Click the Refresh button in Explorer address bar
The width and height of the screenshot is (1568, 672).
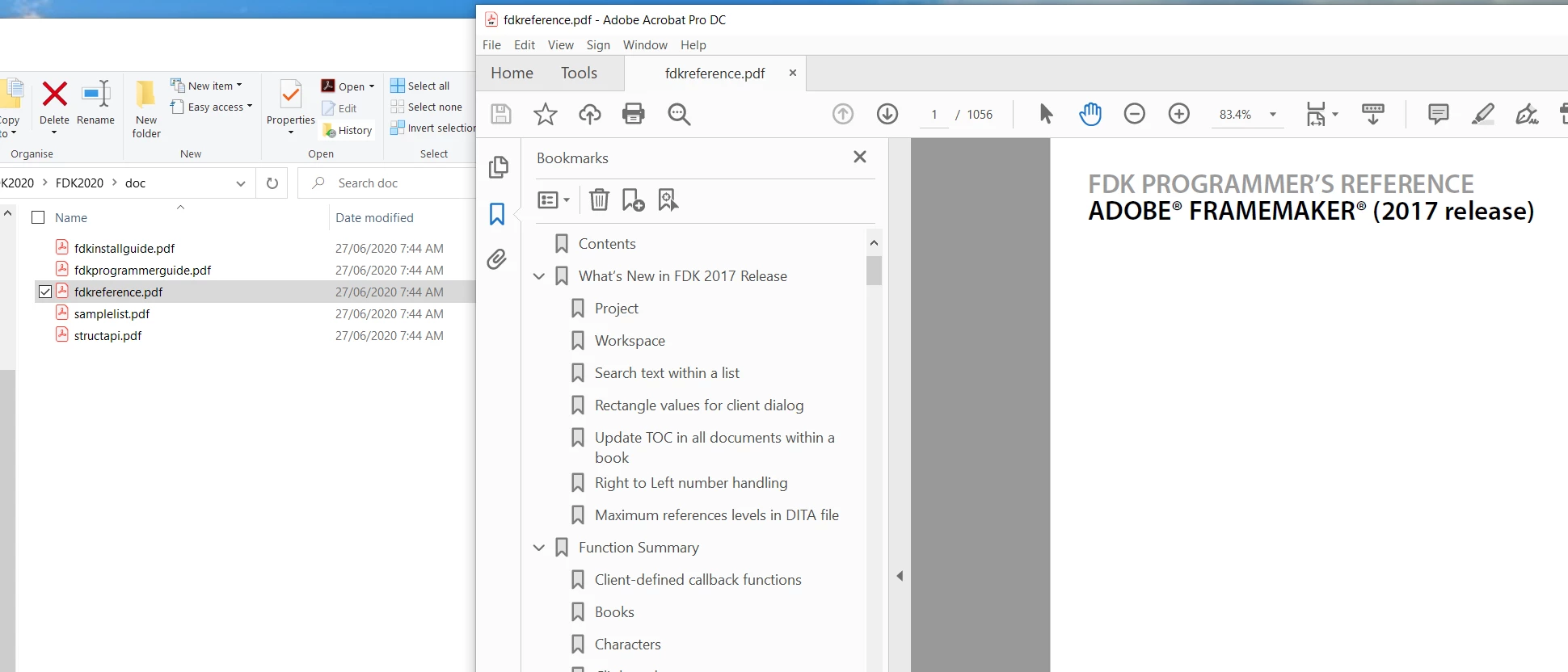pyautogui.click(x=272, y=183)
